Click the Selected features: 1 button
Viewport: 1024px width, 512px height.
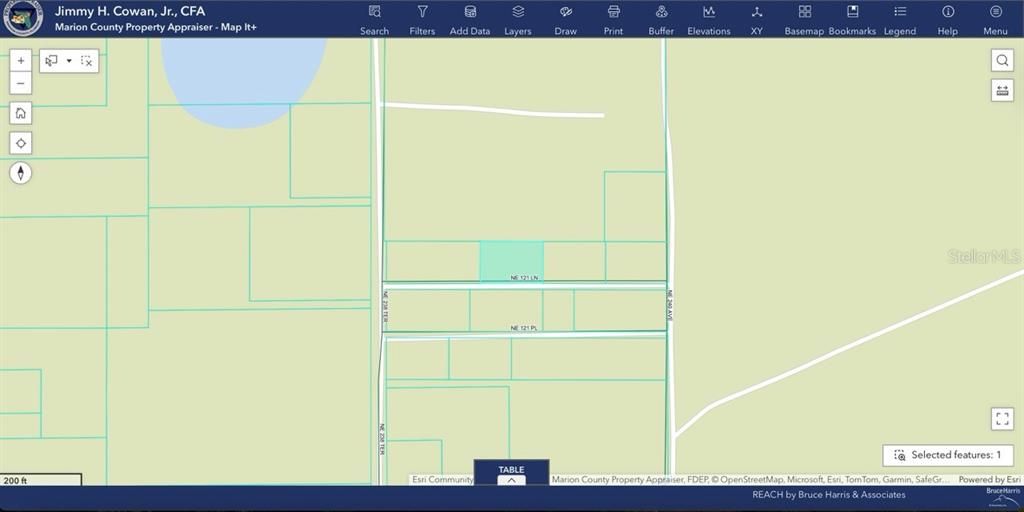click(947, 455)
